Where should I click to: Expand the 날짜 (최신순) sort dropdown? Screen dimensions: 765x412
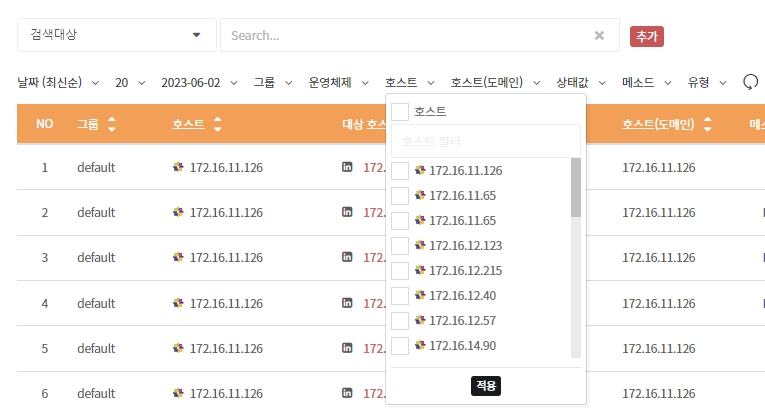(x=62, y=82)
